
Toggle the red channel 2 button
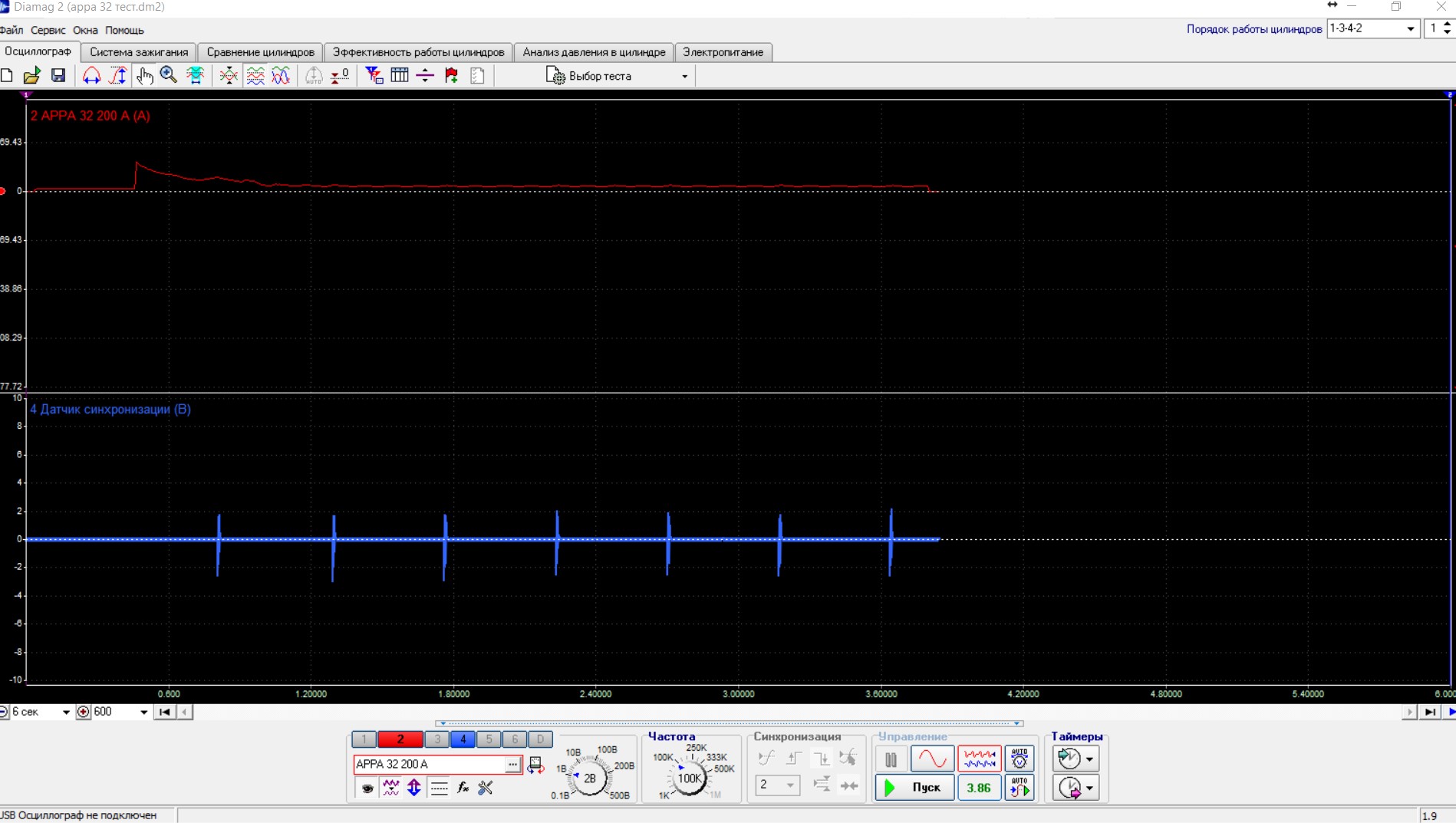coord(400,739)
